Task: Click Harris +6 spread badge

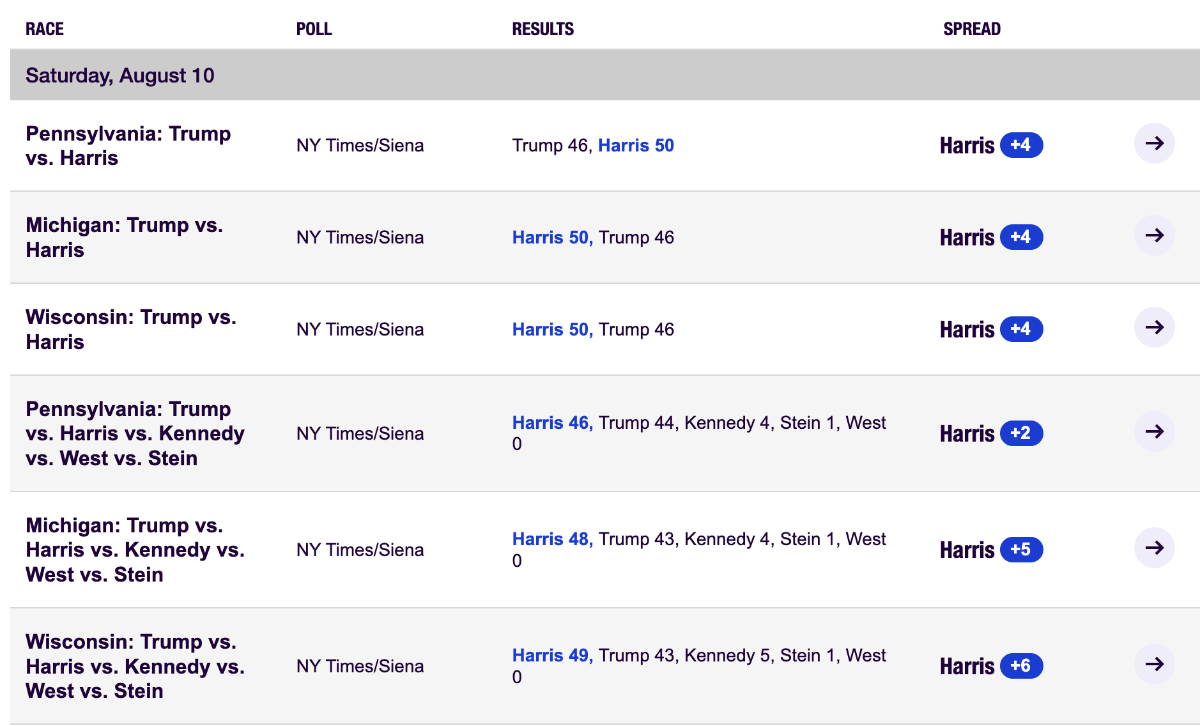Action: coord(1021,666)
